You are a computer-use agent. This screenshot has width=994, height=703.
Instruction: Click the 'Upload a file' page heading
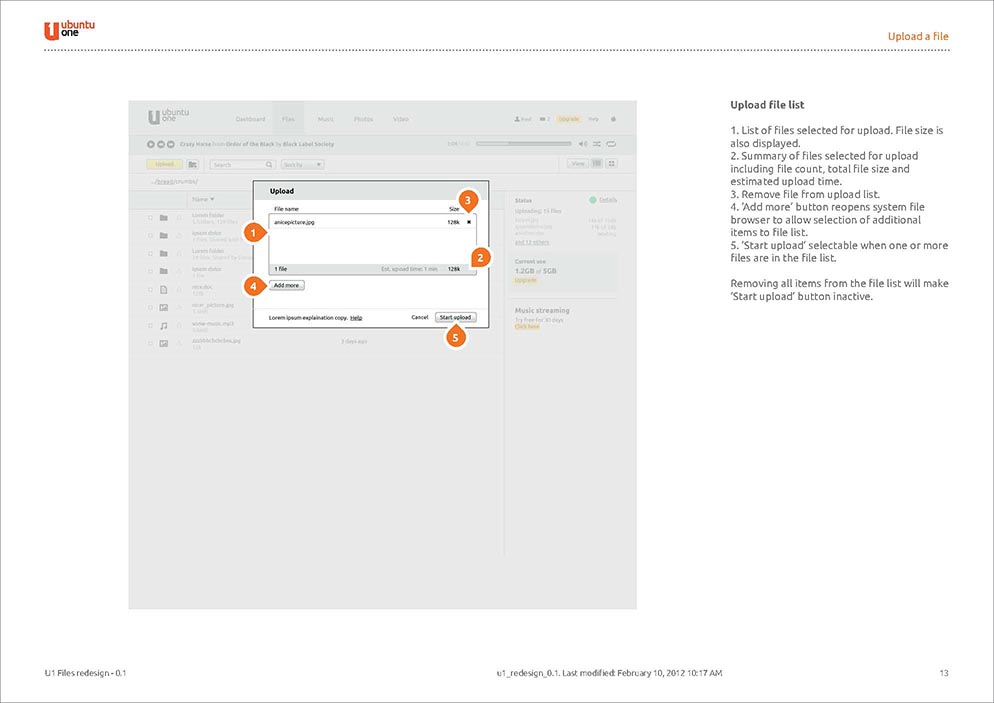[x=918, y=36]
